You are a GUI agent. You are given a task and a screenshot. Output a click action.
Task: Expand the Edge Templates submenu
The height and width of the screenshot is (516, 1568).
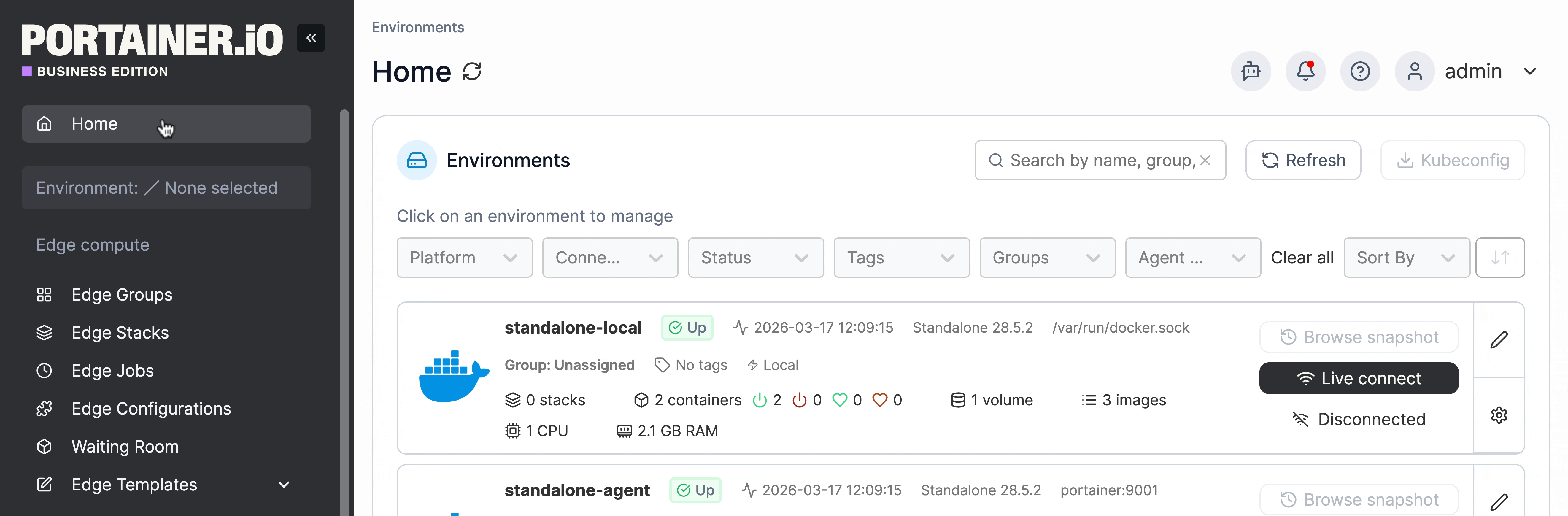click(284, 484)
